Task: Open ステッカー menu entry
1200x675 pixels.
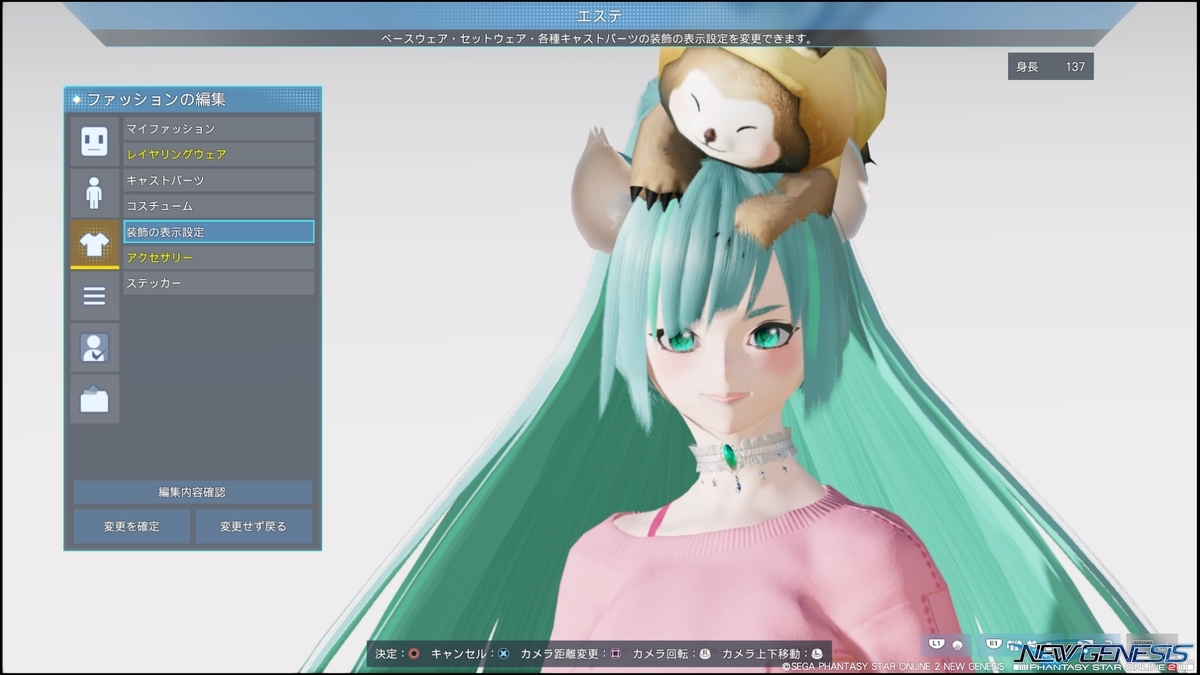Action: pos(218,283)
